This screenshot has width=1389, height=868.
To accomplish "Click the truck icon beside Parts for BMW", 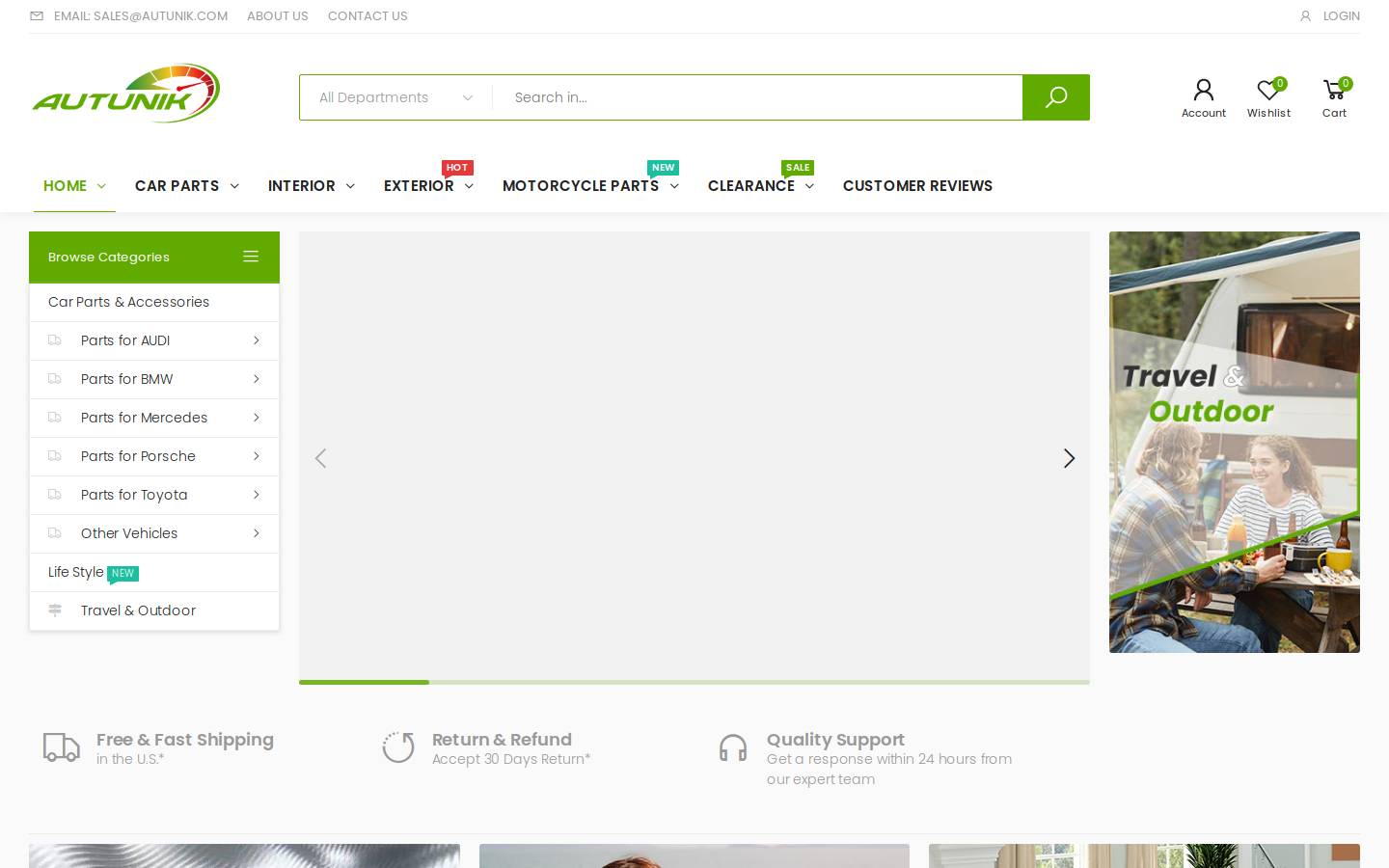I will pyautogui.click(x=55, y=379).
